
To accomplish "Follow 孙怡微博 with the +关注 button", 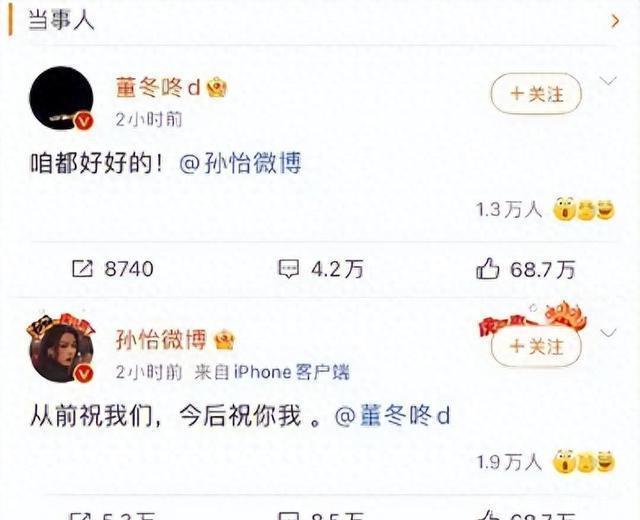I will click(x=536, y=347).
